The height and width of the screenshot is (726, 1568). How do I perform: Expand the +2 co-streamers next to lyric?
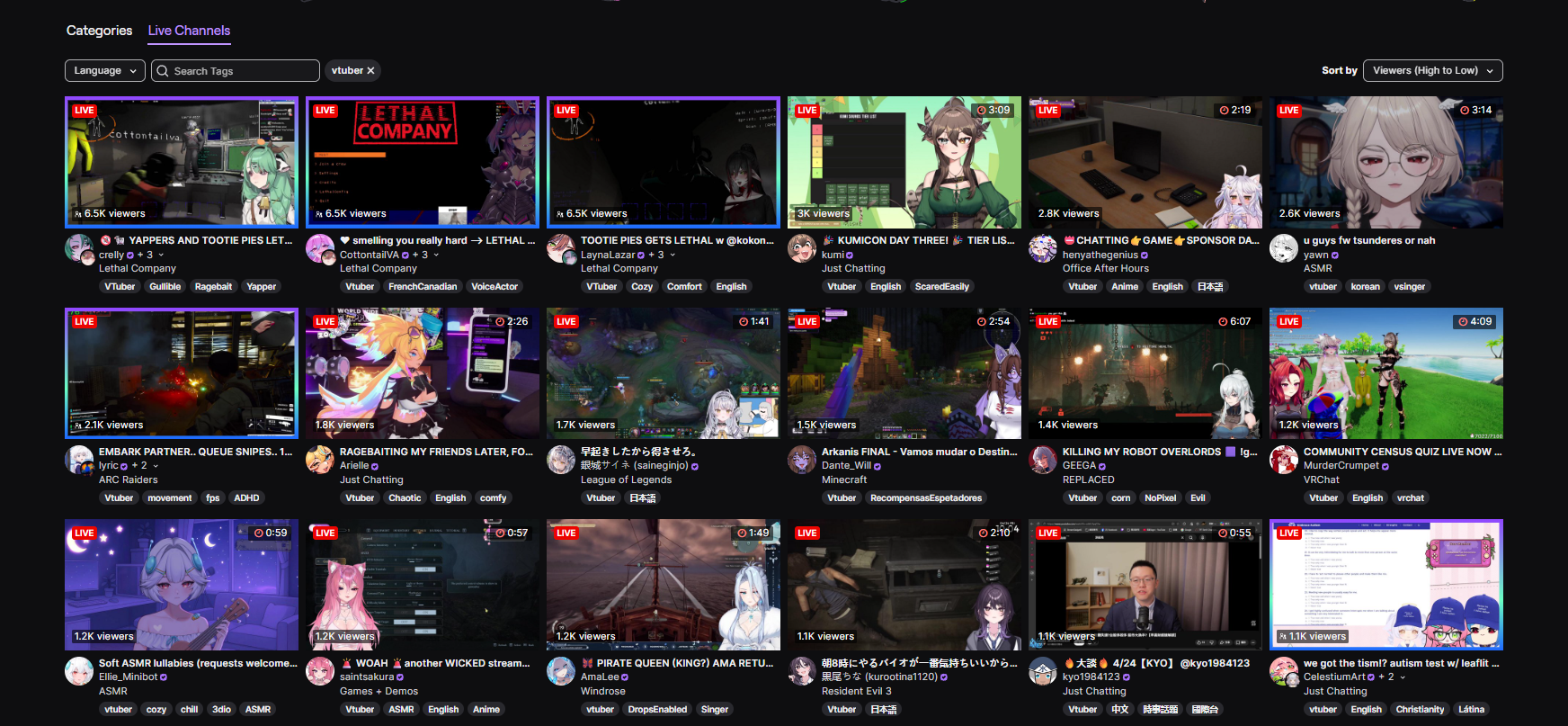(145, 466)
